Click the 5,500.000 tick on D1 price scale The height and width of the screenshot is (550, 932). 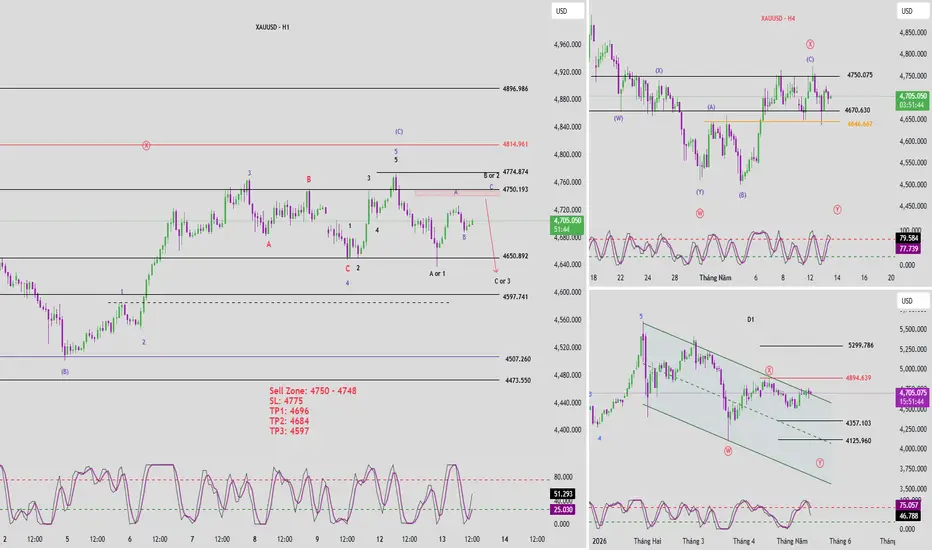(914, 329)
